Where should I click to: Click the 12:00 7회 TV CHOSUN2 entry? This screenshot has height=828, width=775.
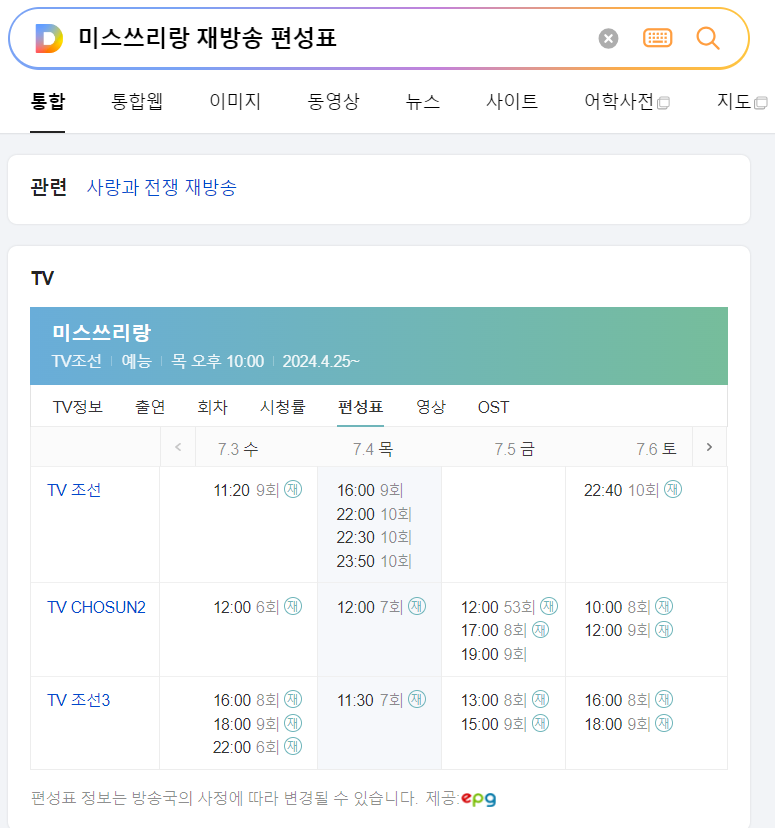[x=370, y=607]
